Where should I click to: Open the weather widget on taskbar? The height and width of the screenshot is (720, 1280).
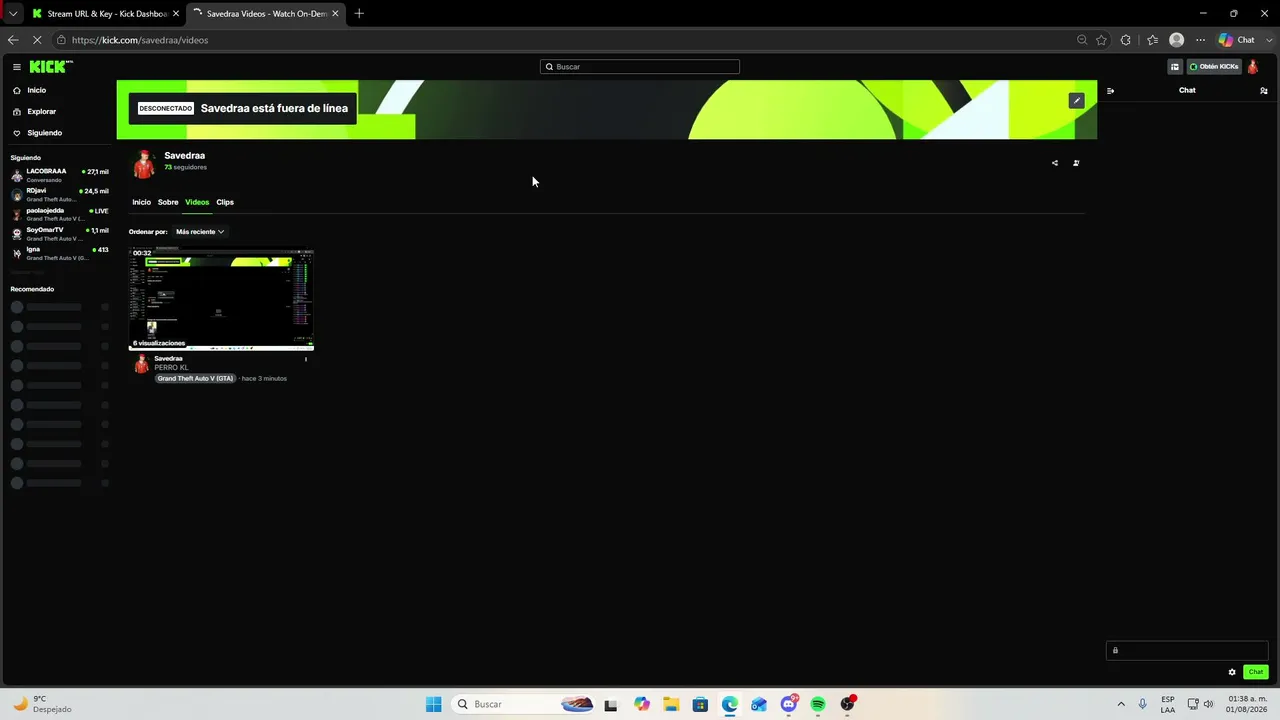tap(42, 704)
